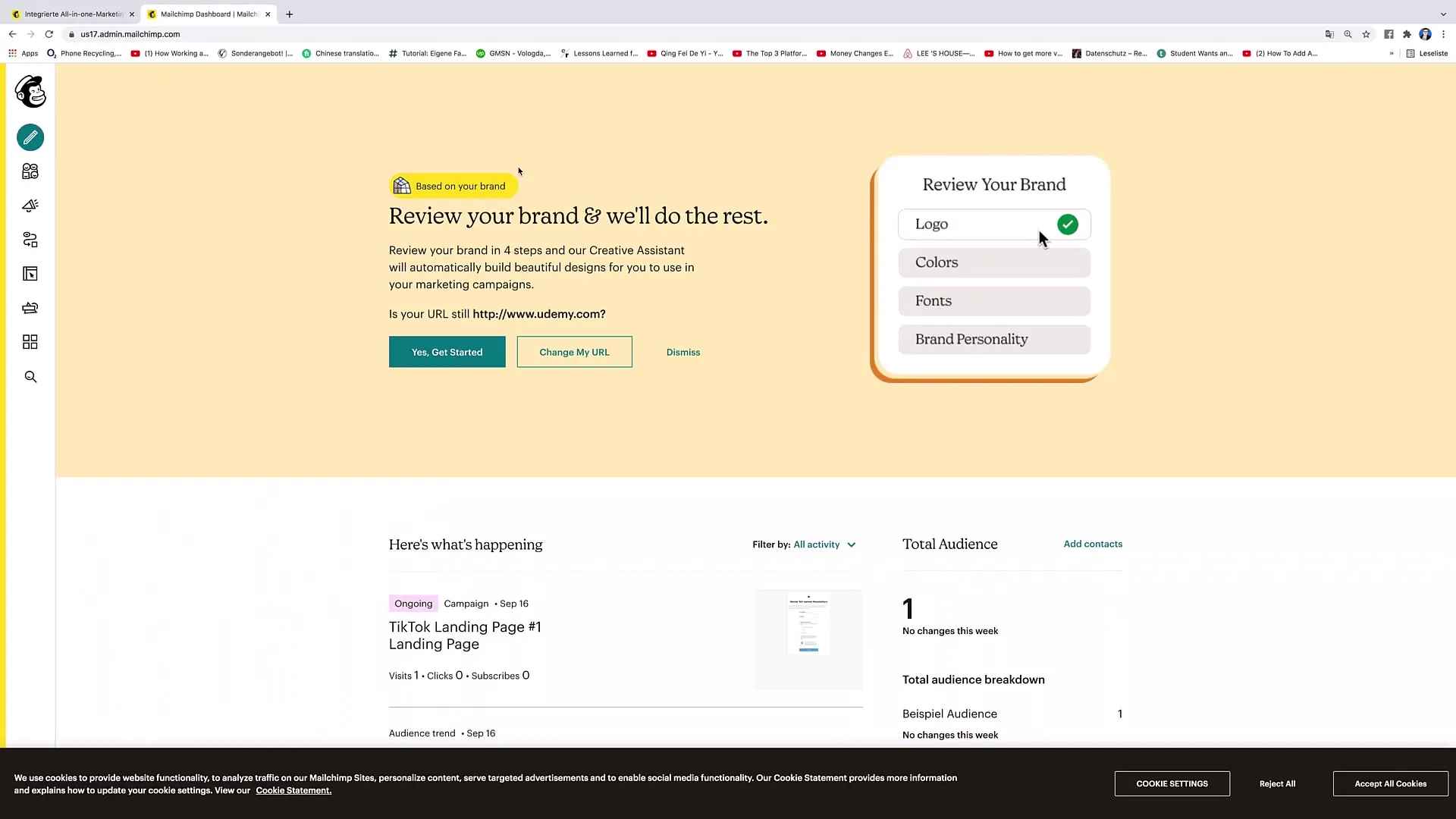Open the zoom magnifier icon in address bar
Screen dimensions: 1456x819
click(1348, 34)
